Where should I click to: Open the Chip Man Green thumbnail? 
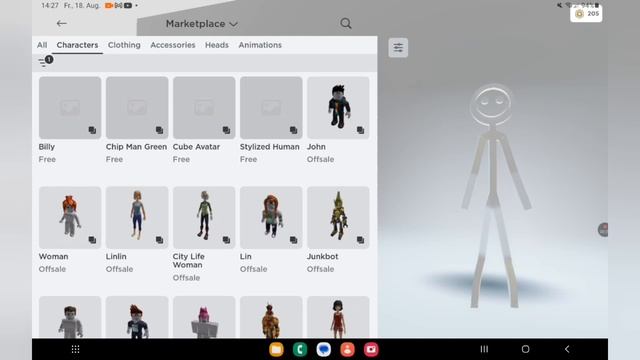(137, 108)
